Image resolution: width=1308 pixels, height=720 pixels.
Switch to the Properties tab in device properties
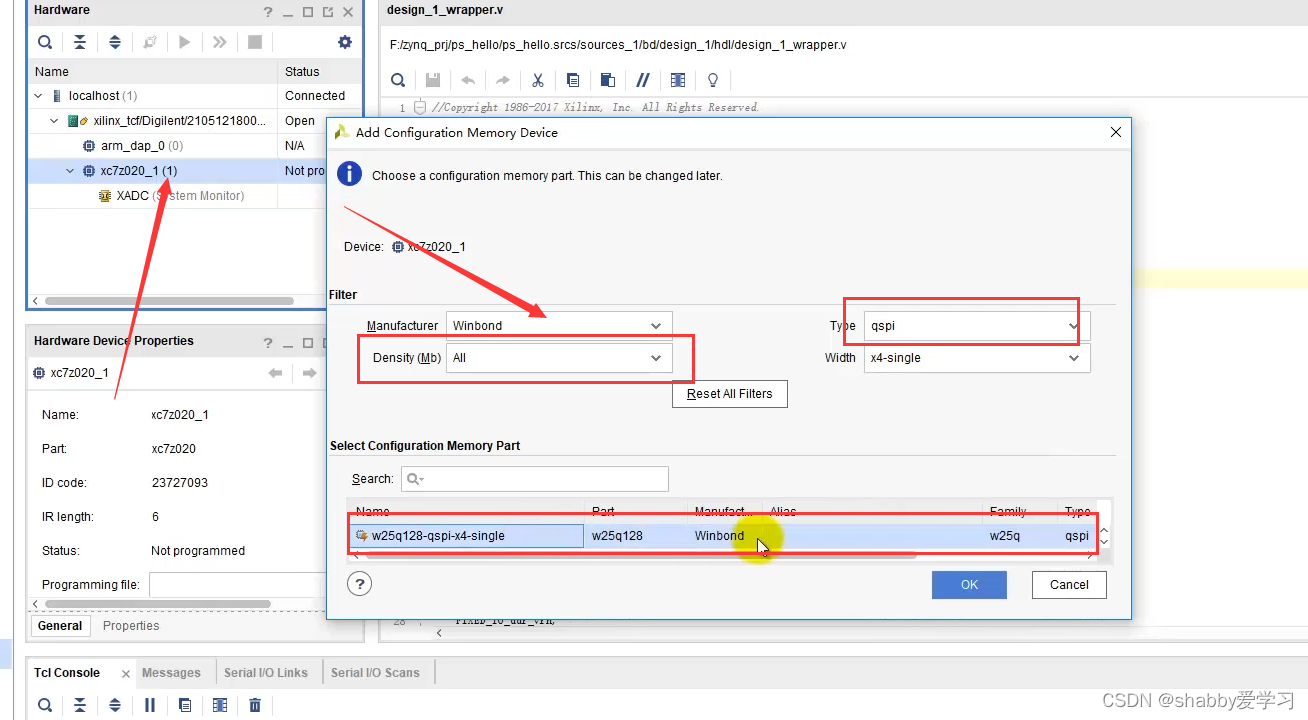(131, 626)
